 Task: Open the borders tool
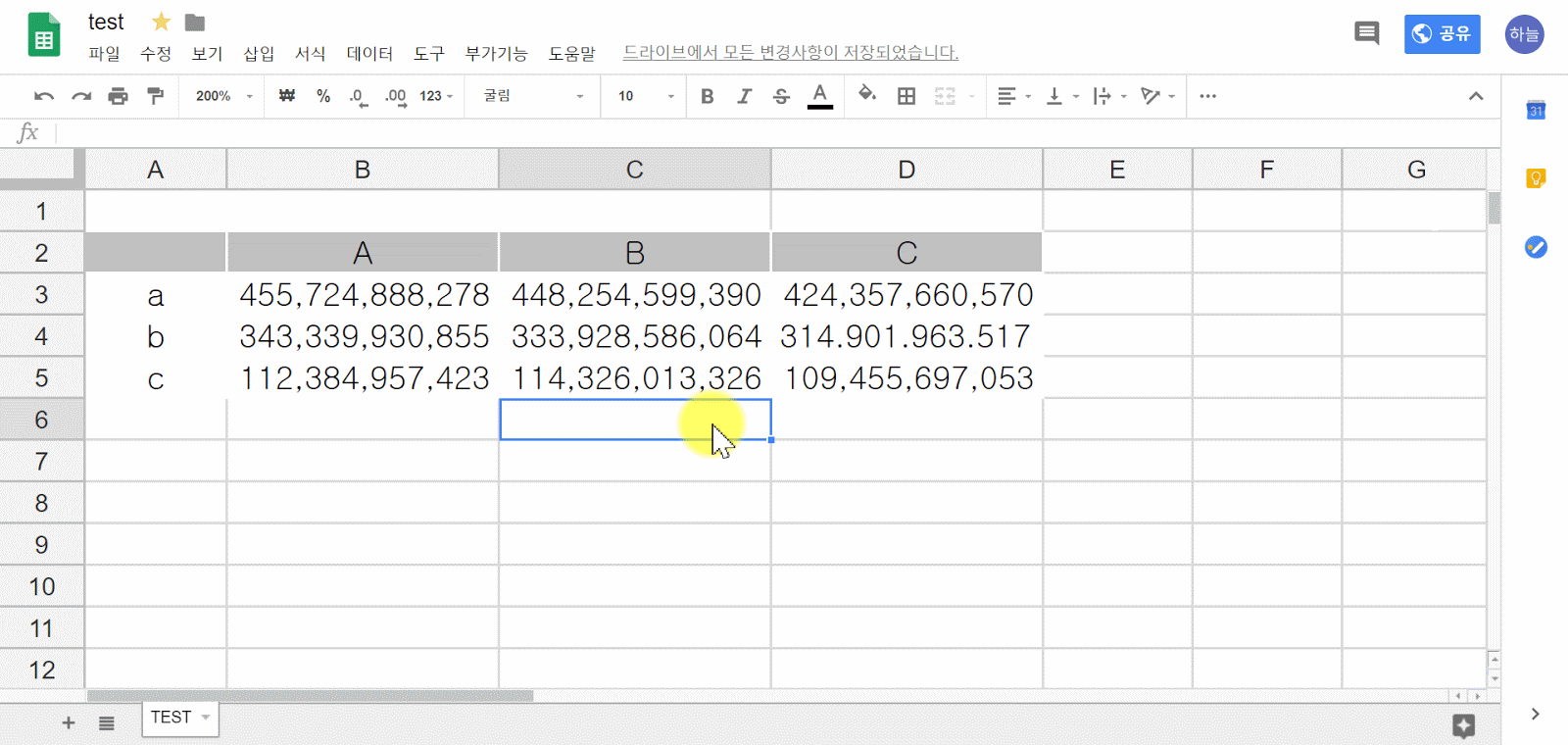point(906,96)
